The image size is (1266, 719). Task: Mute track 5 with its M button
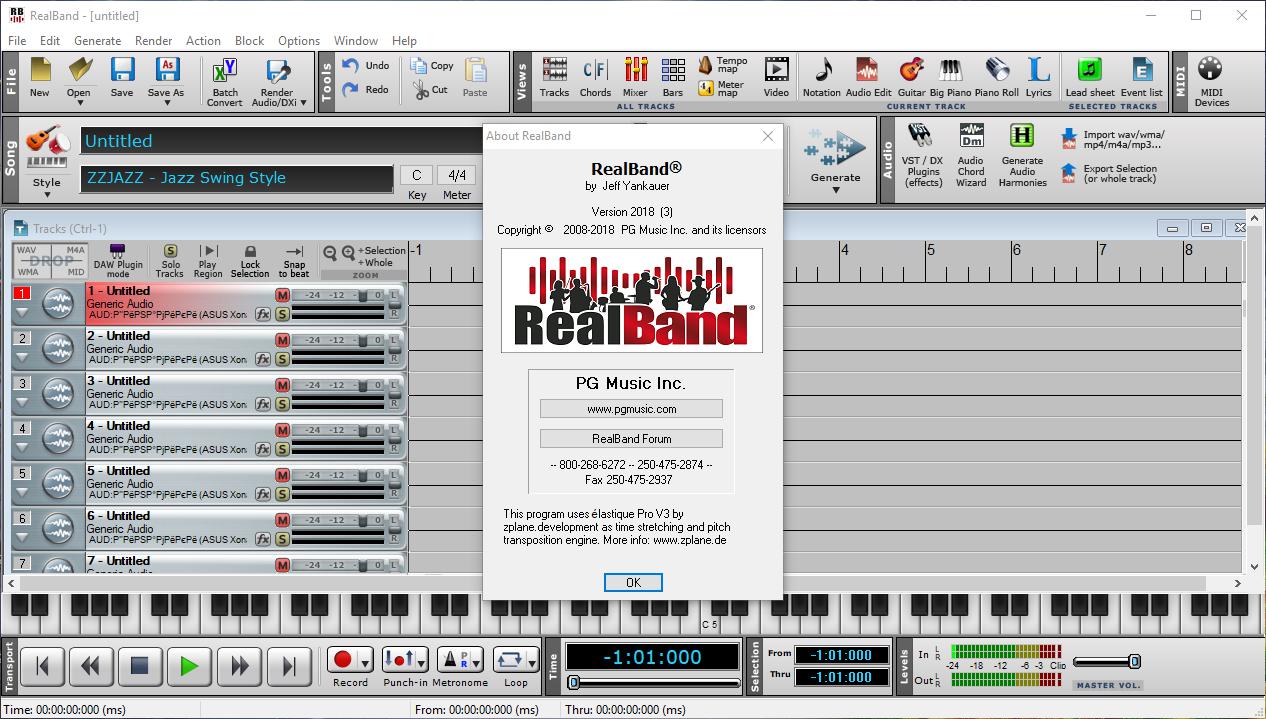282,475
